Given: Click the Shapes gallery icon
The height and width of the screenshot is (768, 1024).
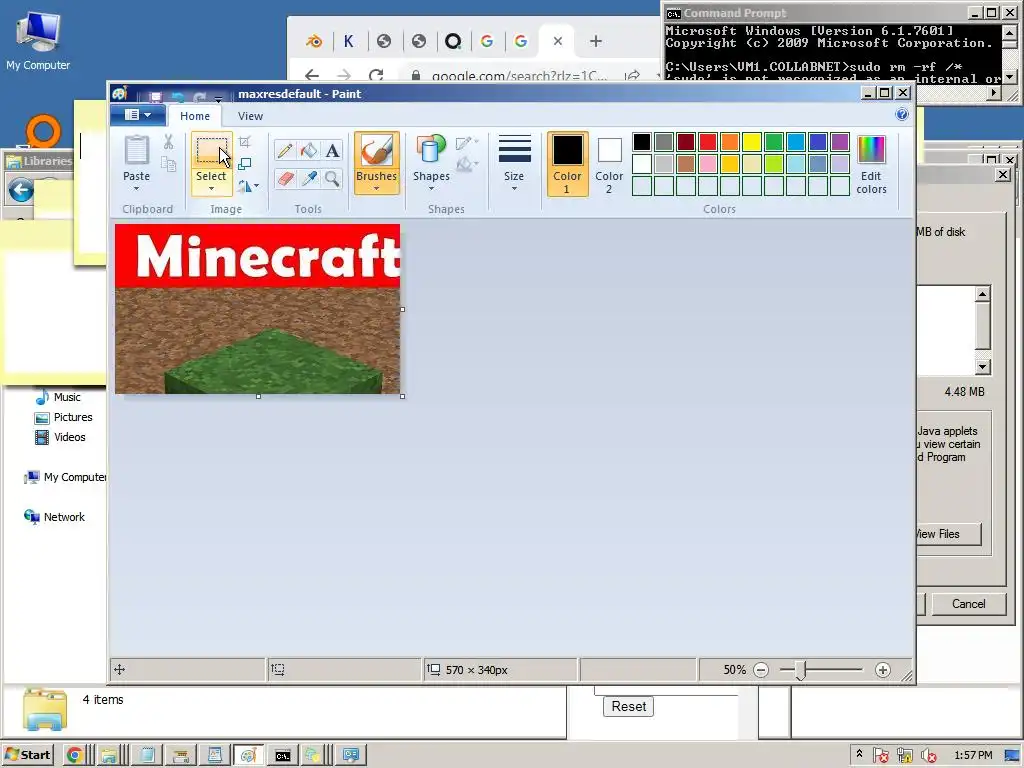Looking at the screenshot, I should tap(431, 150).
